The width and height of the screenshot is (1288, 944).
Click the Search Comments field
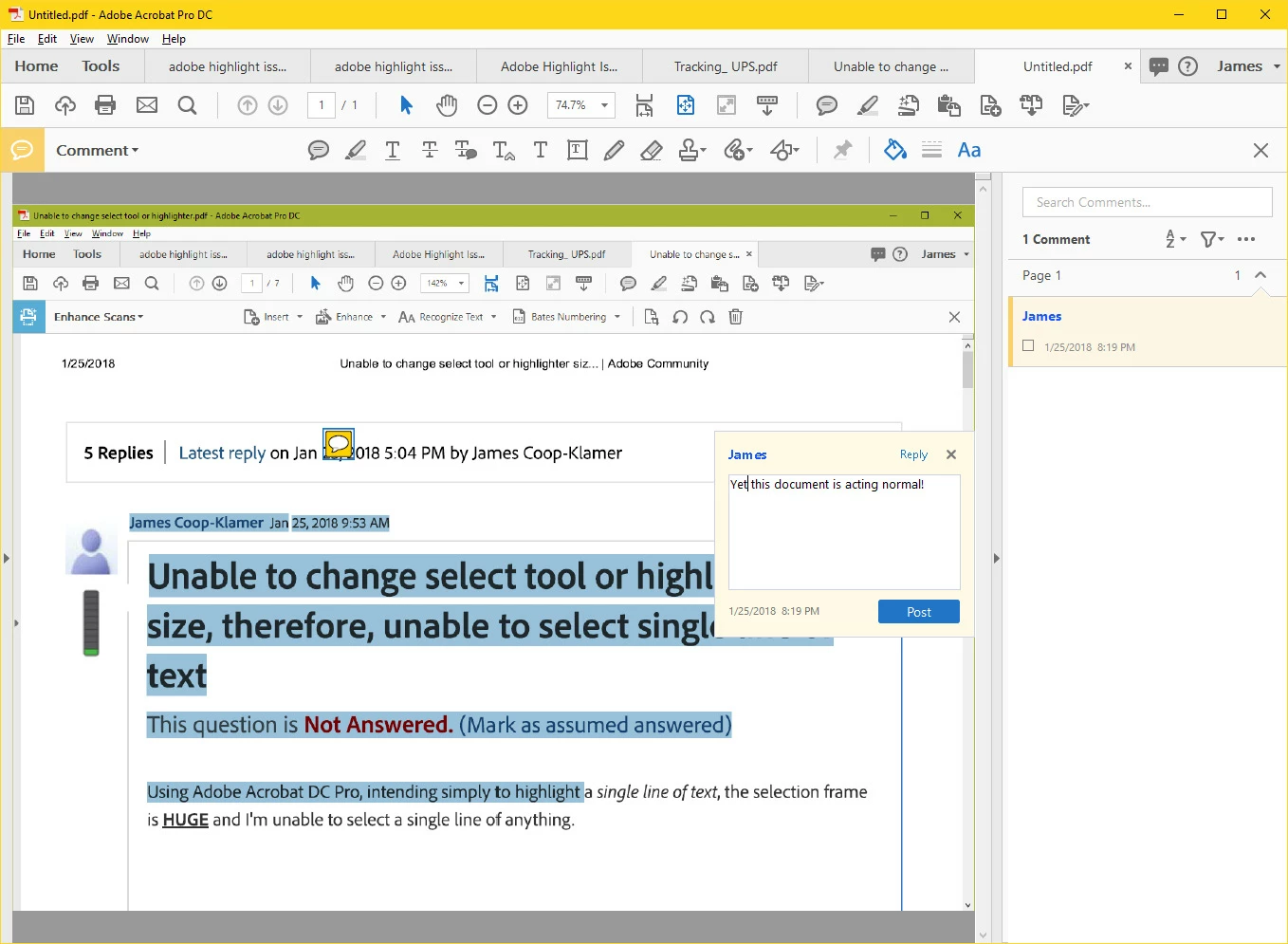(x=1147, y=202)
